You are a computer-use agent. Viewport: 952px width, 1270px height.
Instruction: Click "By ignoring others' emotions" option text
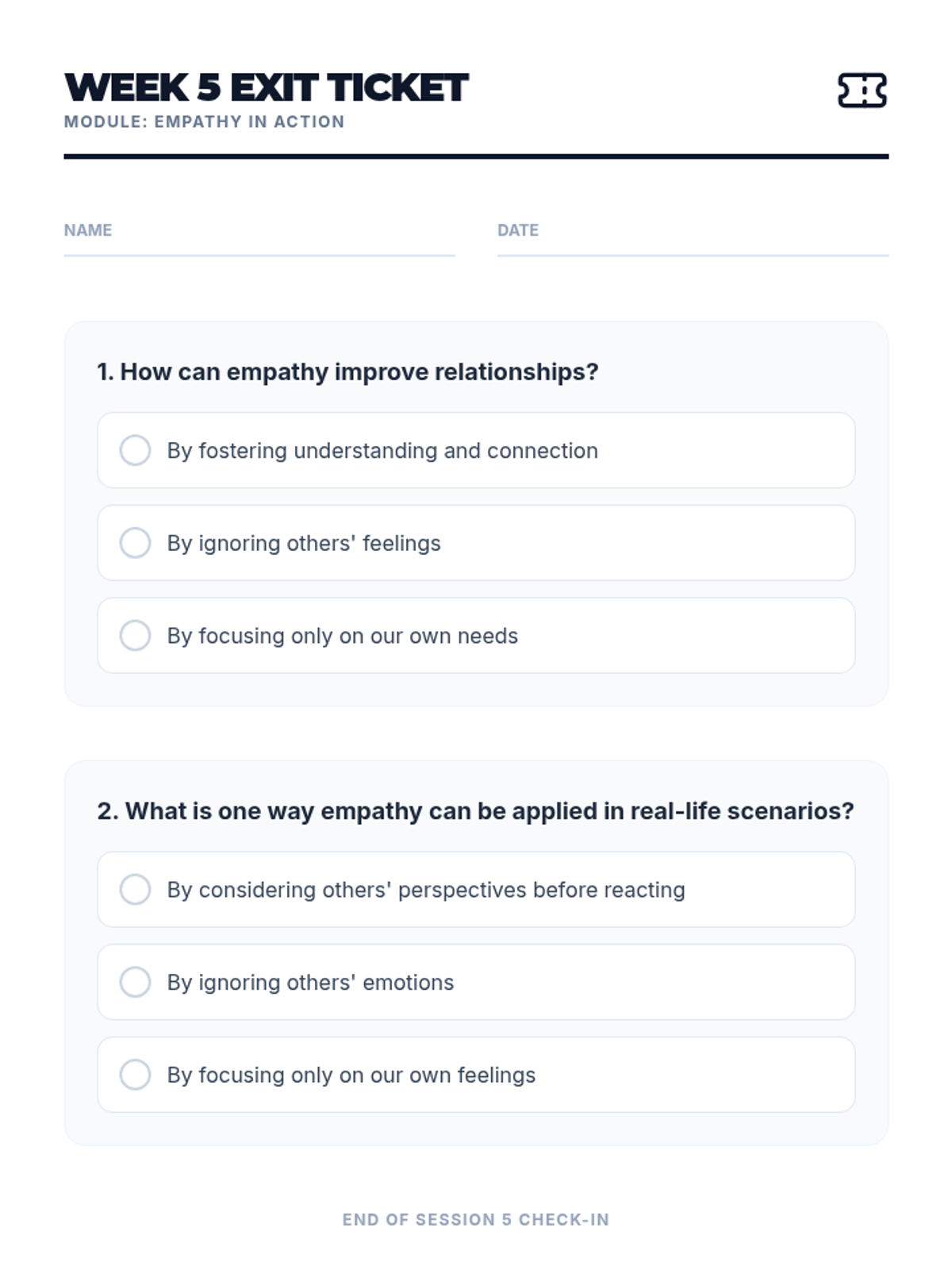pos(310,983)
